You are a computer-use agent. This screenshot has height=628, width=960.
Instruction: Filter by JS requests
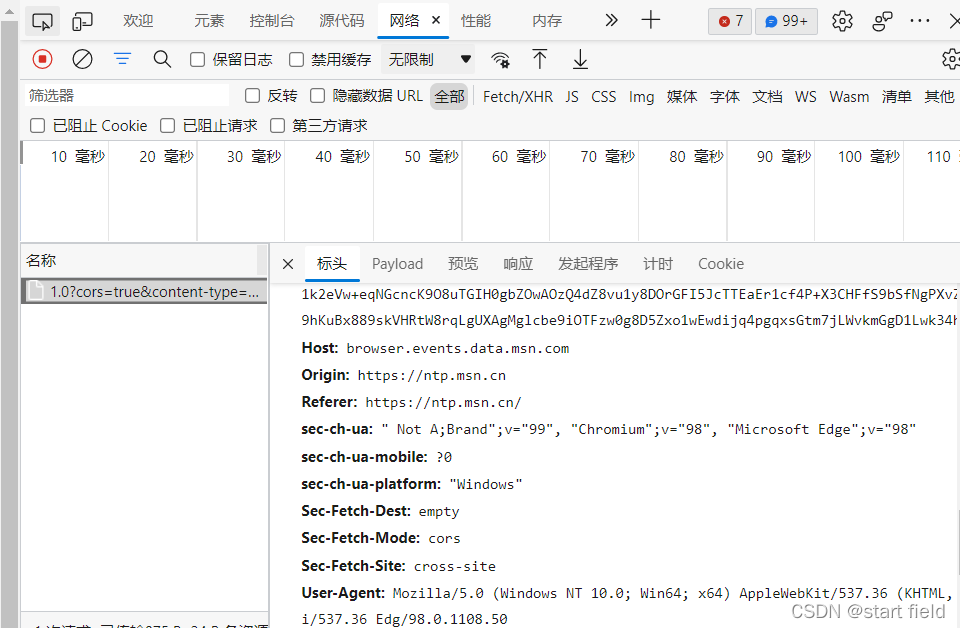(572, 97)
